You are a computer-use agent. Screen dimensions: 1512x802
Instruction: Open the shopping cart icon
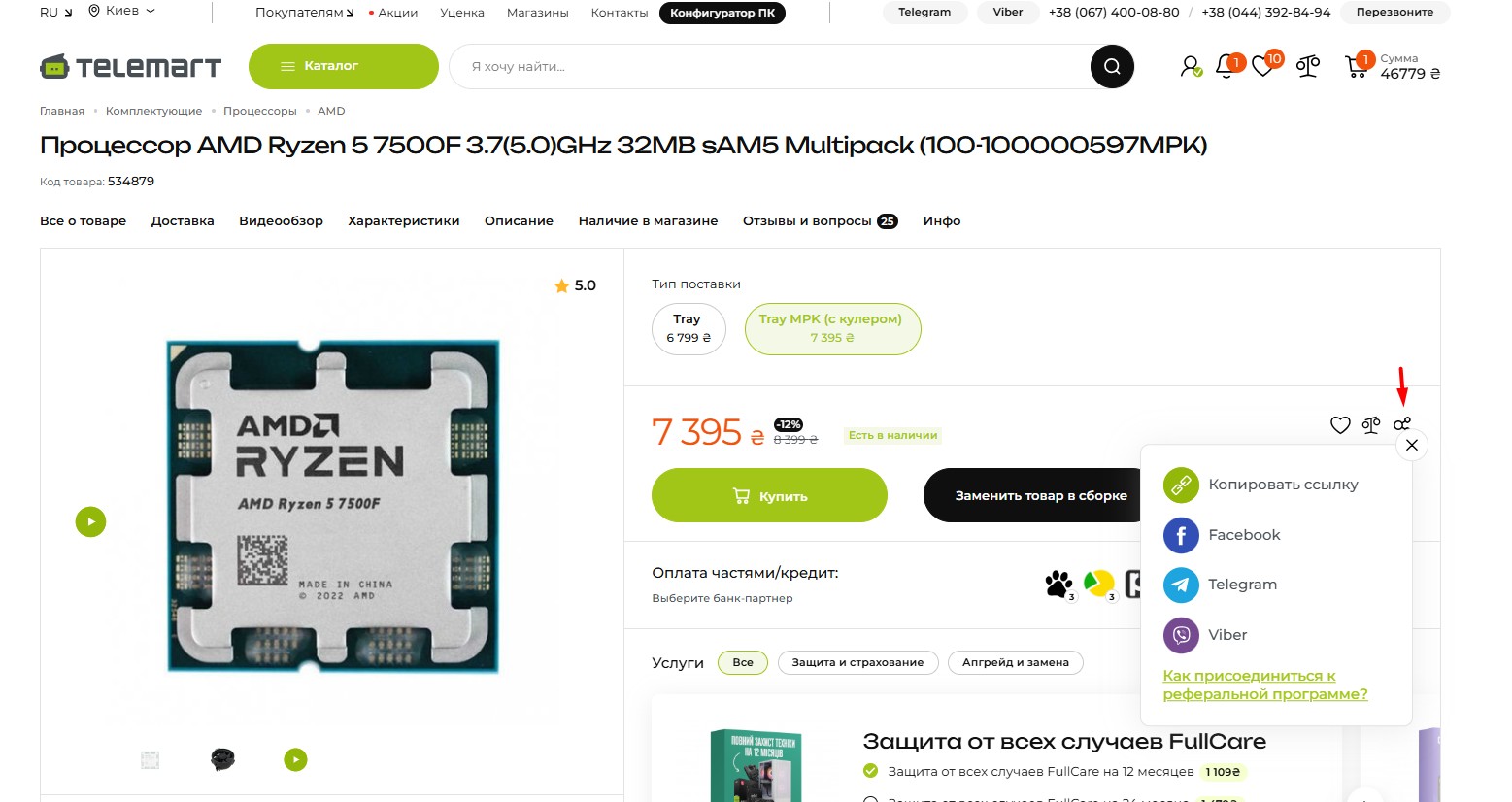click(x=1357, y=65)
